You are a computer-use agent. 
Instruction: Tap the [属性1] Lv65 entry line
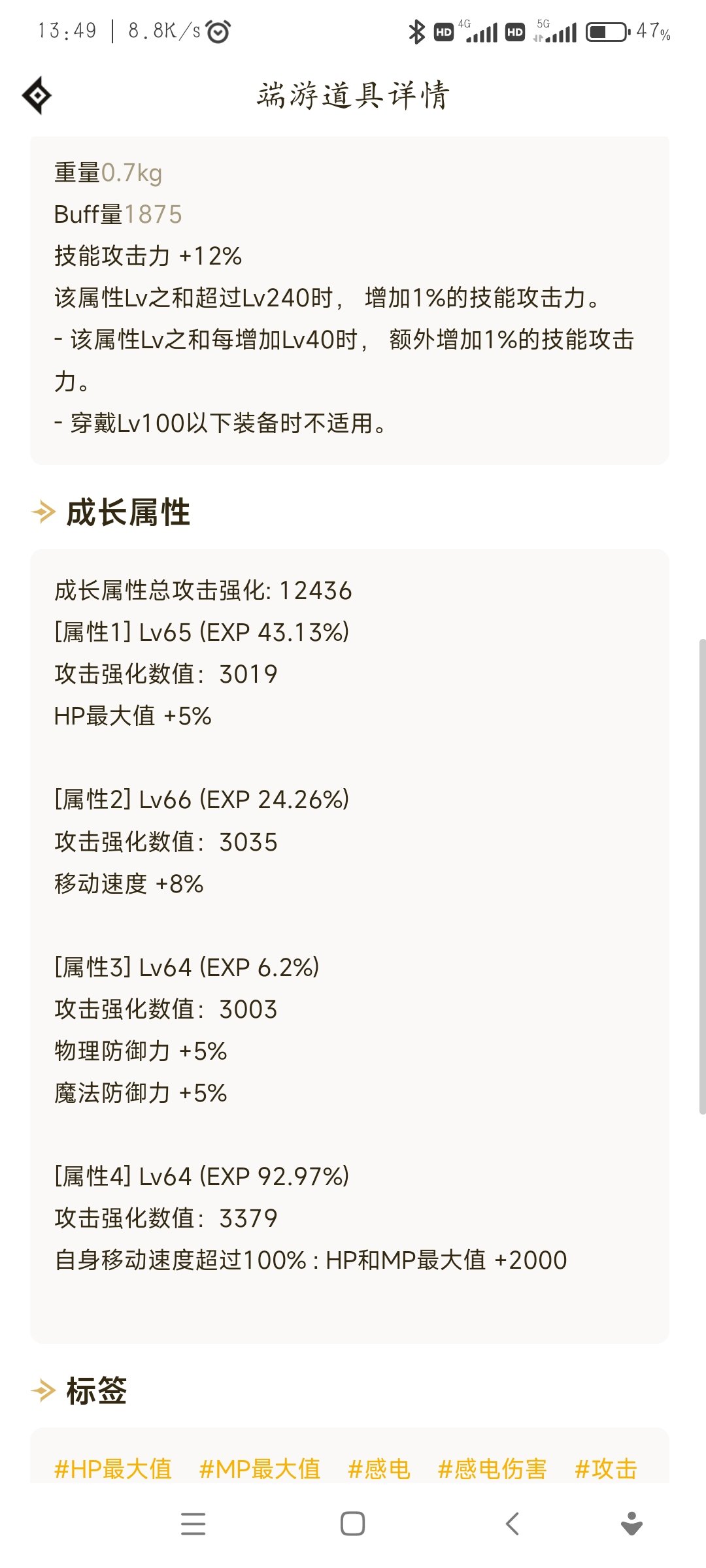pyautogui.click(x=202, y=632)
